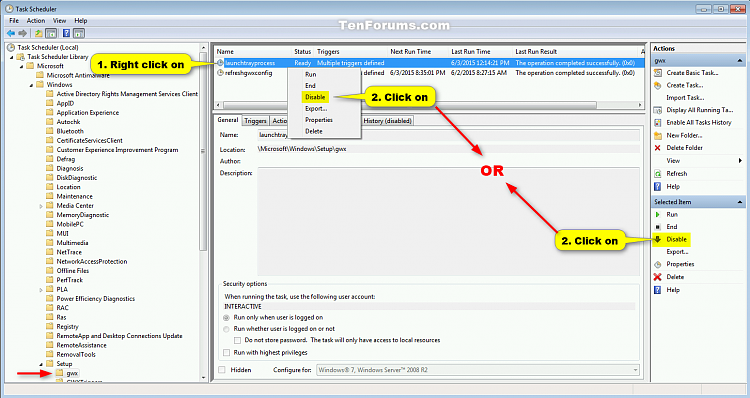Click the Forward arrow toolbar icon

(22, 33)
